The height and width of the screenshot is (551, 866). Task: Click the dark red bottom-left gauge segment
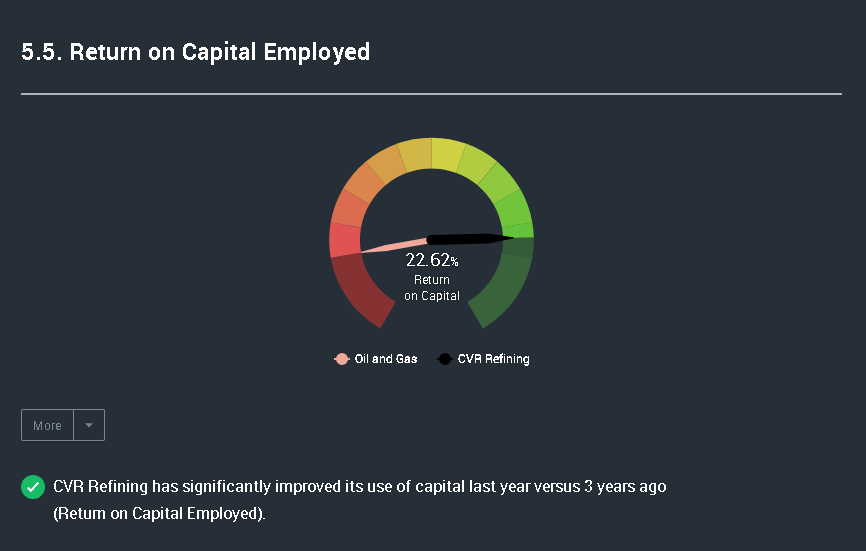(363, 289)
